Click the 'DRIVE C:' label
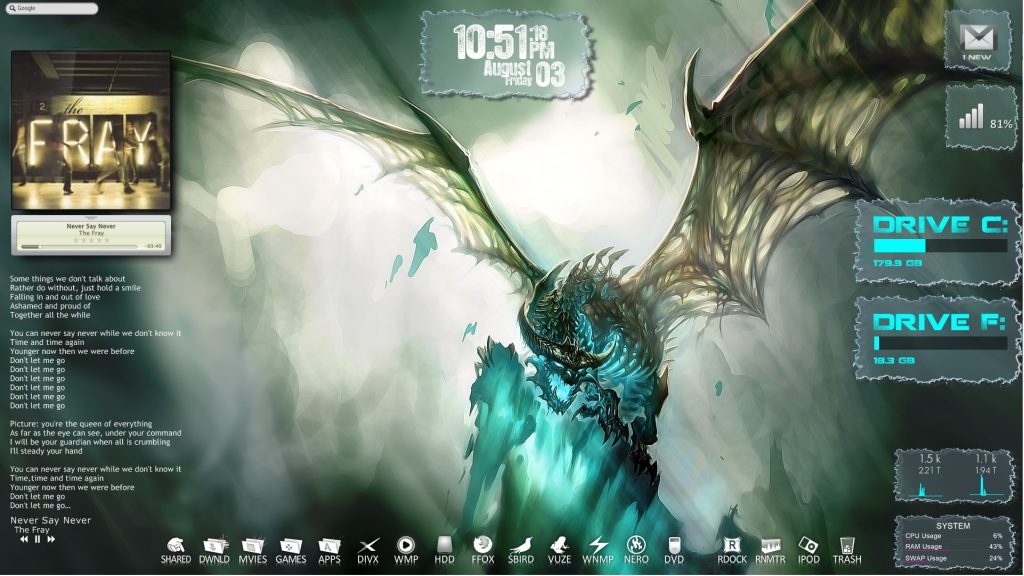Image resolution: width=1024 pixels, height=576 pixels. pyautogui.click(x=940, y=225)
